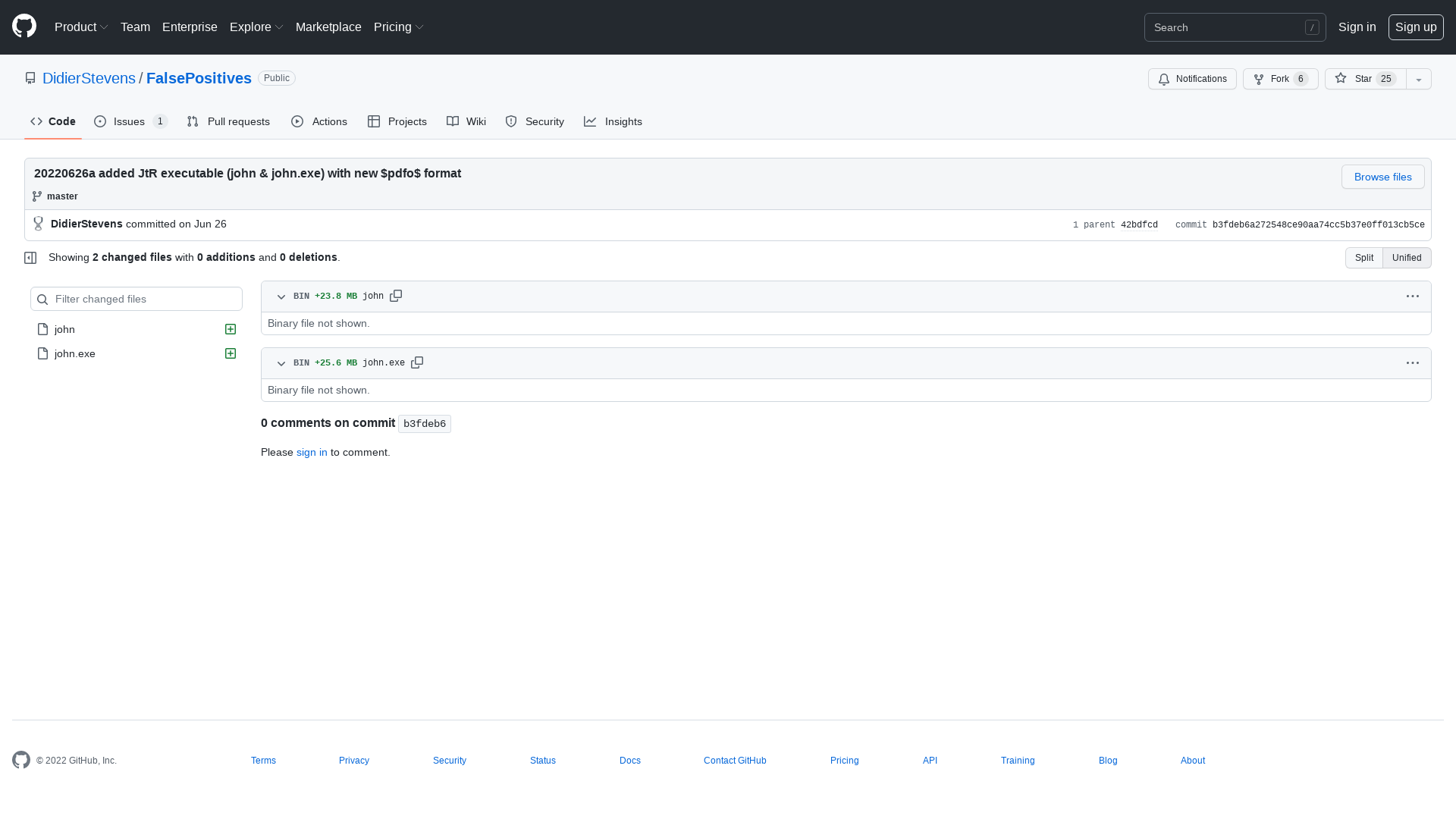Click the Notifications button
1456x819 pixels.
pos(1192,79)
